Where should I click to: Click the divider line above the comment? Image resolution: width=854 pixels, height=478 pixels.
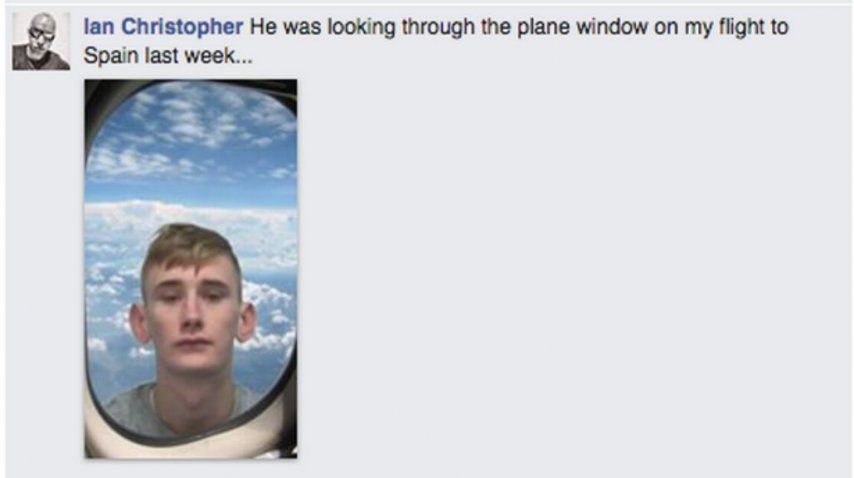click(x=427, y=3)
